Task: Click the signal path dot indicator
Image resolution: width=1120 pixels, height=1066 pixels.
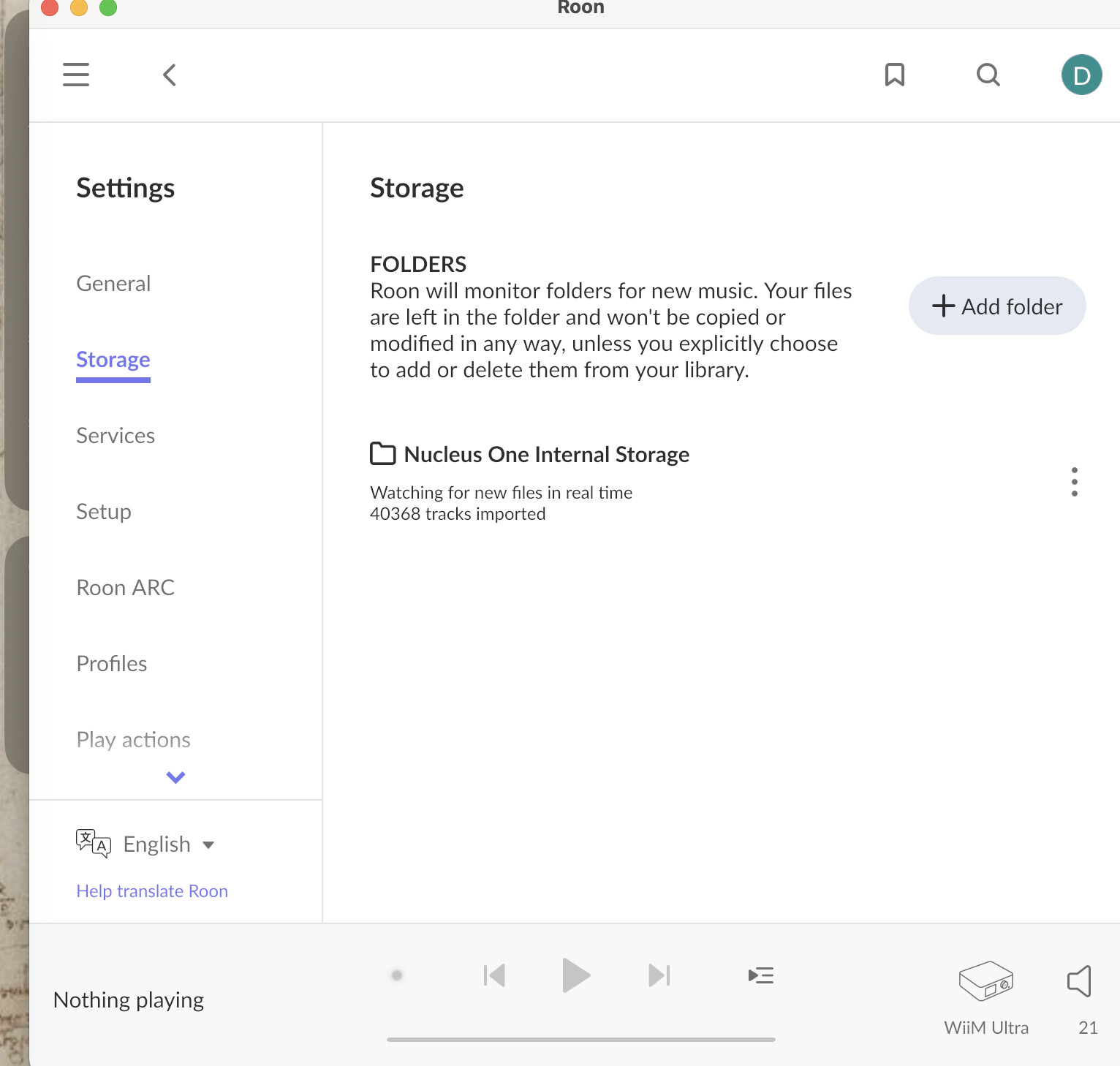Action: click(x=397, y=975)
